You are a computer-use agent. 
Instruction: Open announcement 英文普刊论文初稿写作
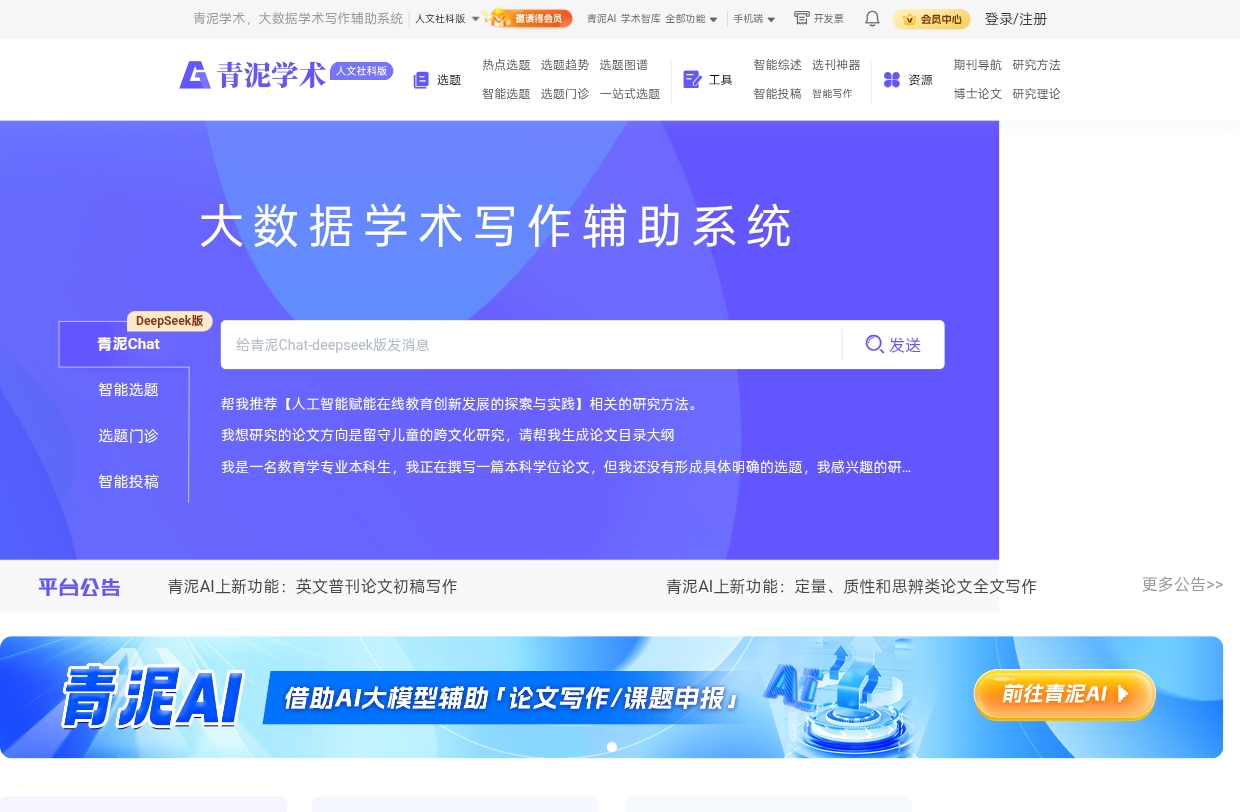pyautogui.click(x=312, y=586)
